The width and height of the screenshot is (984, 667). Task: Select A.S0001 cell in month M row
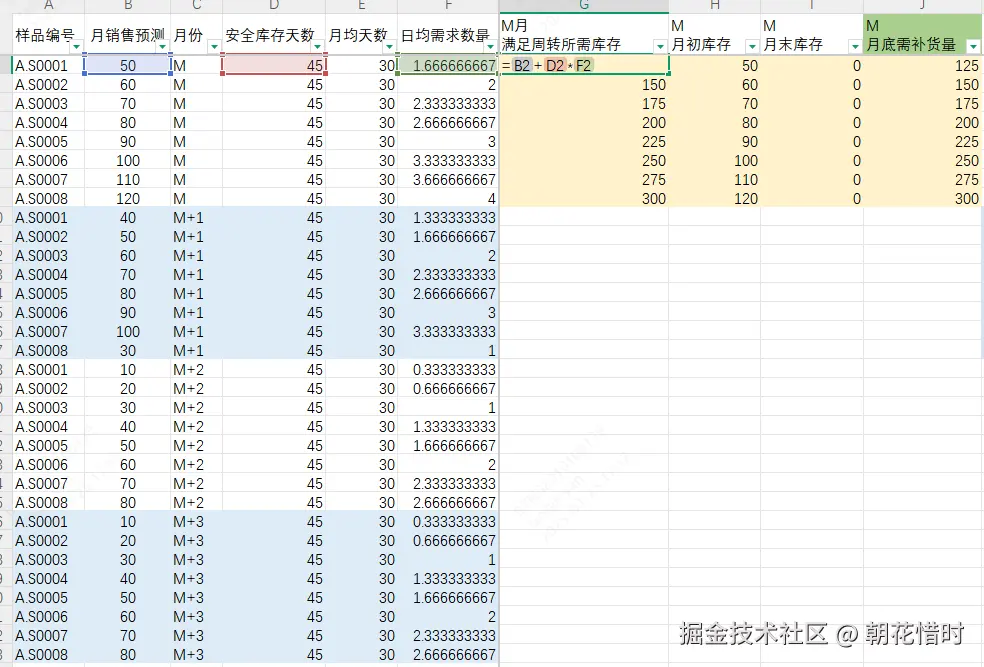pyautogui.click(x=48, y=66)
